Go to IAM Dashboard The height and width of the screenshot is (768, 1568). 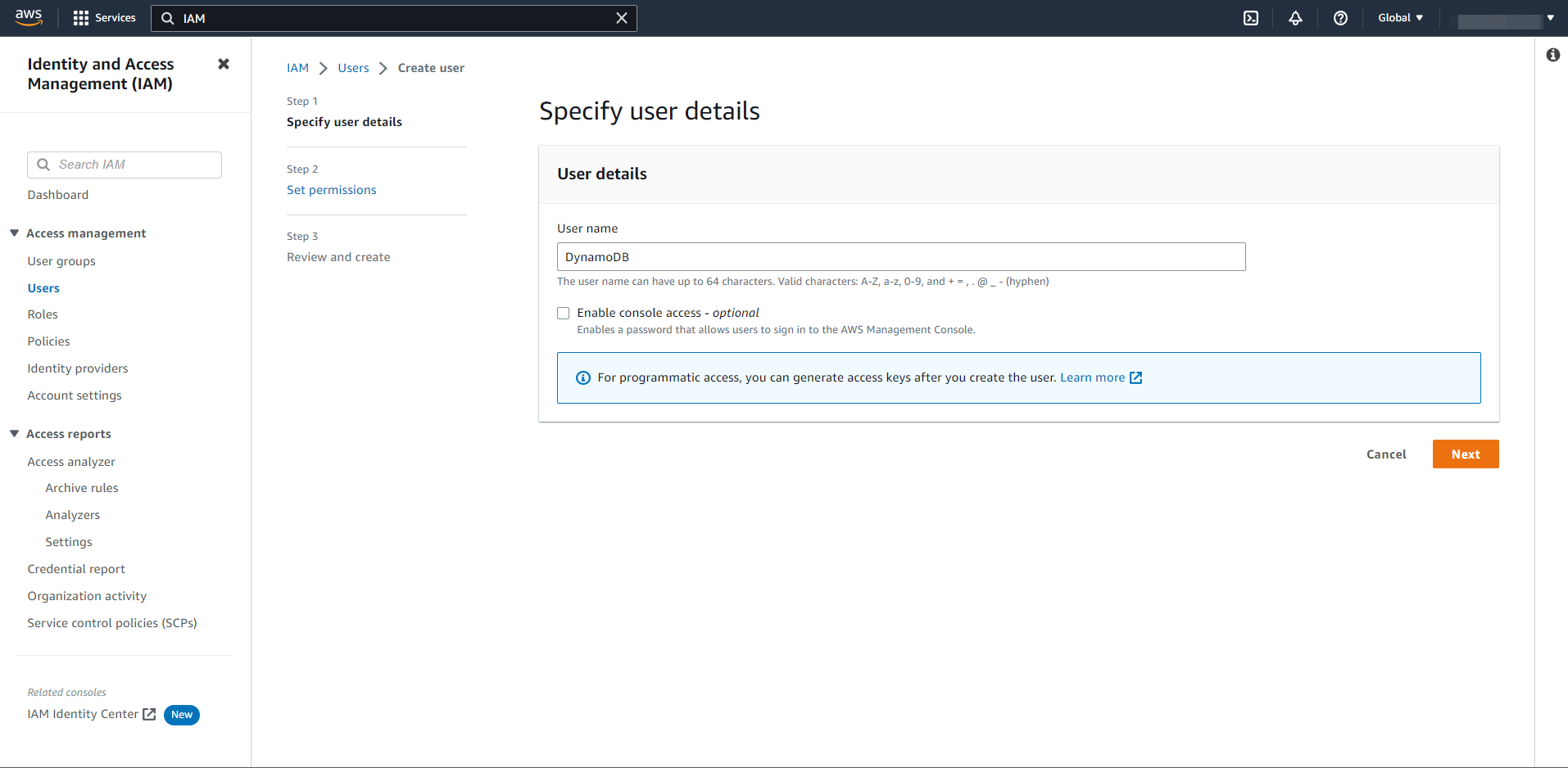pyautogui.click(x=58, y=195)
